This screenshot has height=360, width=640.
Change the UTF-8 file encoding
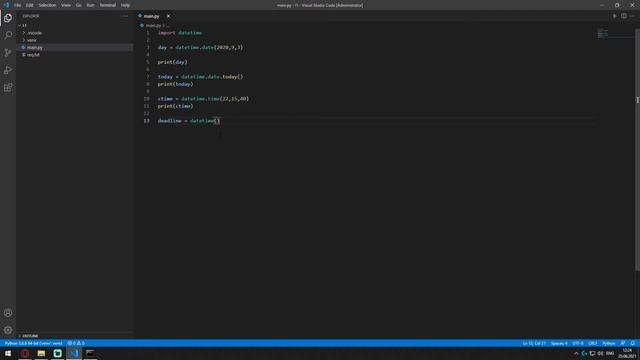point(578,343)
